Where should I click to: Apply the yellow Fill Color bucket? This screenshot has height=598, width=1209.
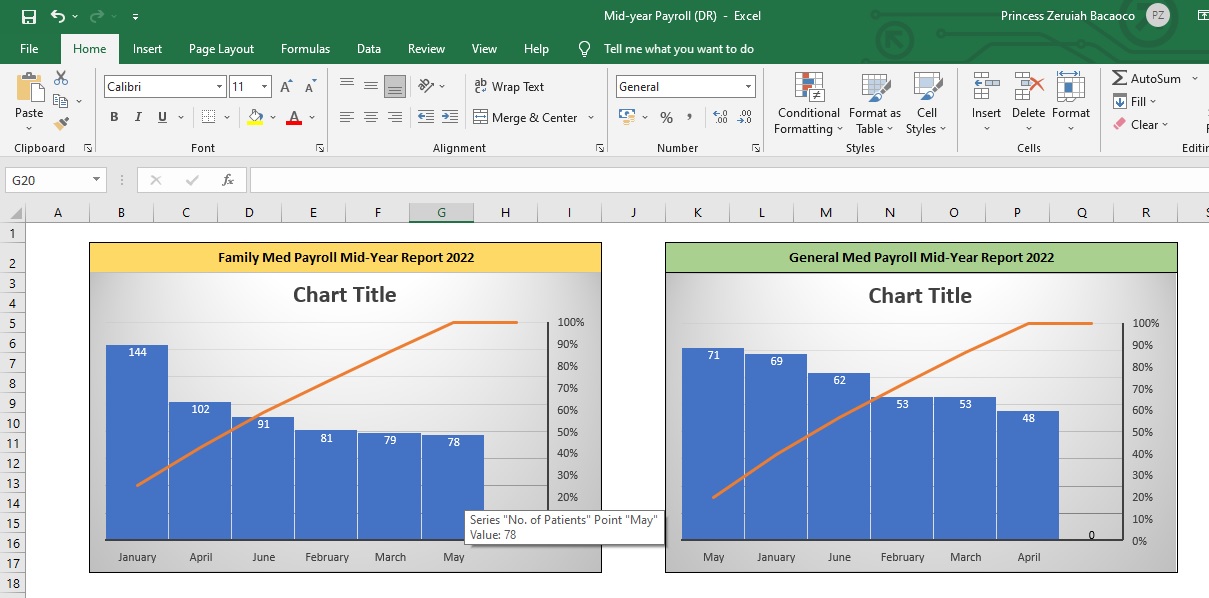(255, 117)
